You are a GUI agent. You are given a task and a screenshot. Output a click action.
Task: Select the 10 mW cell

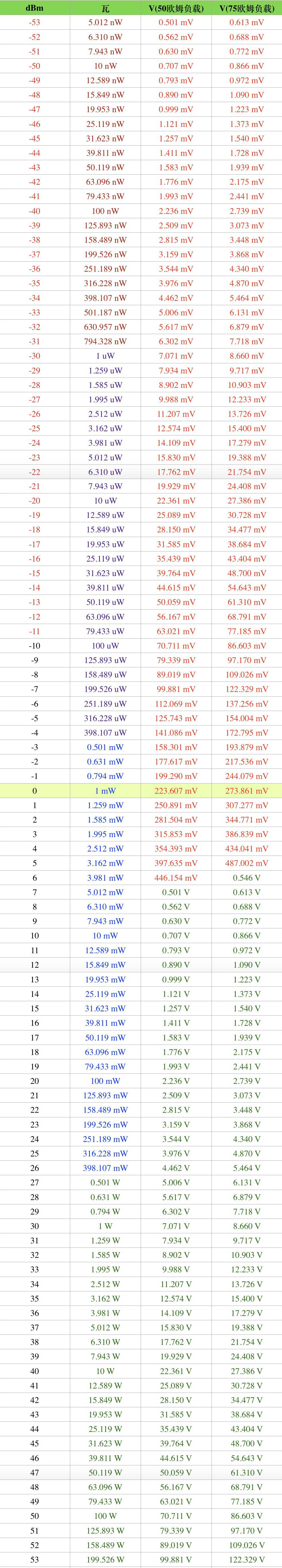(105, 936)
